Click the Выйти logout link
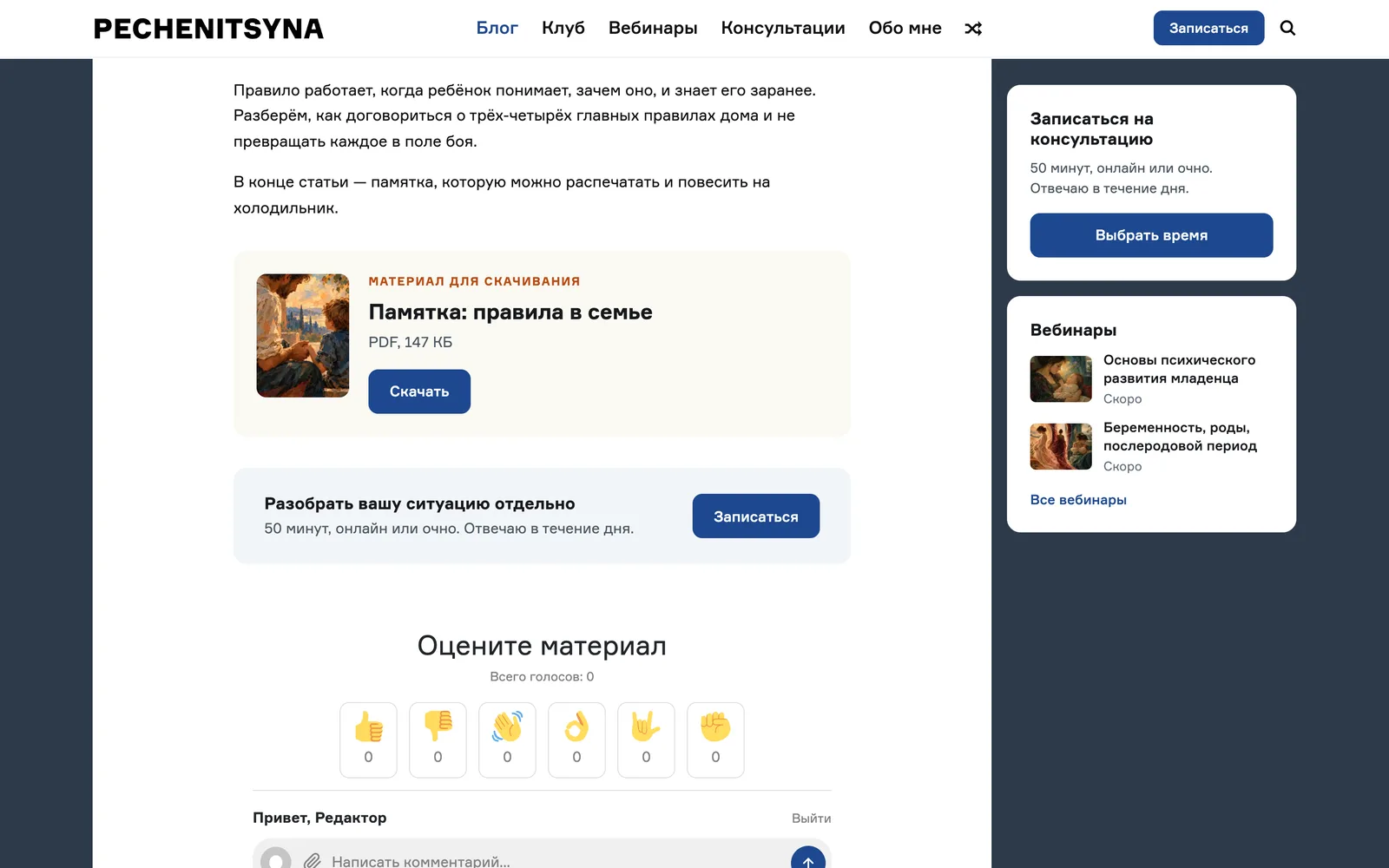Viewport: 1389px width, 868px height. tap(812, 819)
